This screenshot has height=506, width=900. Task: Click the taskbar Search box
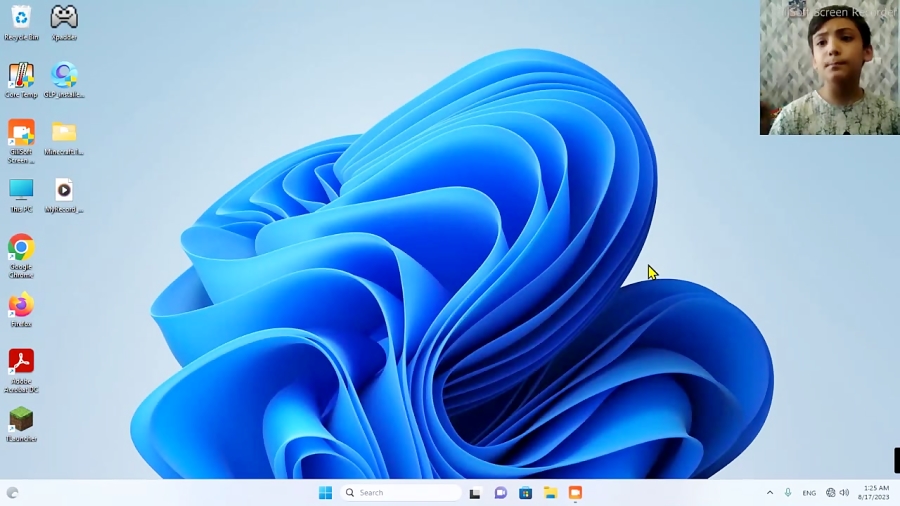(x=401, y=493)
